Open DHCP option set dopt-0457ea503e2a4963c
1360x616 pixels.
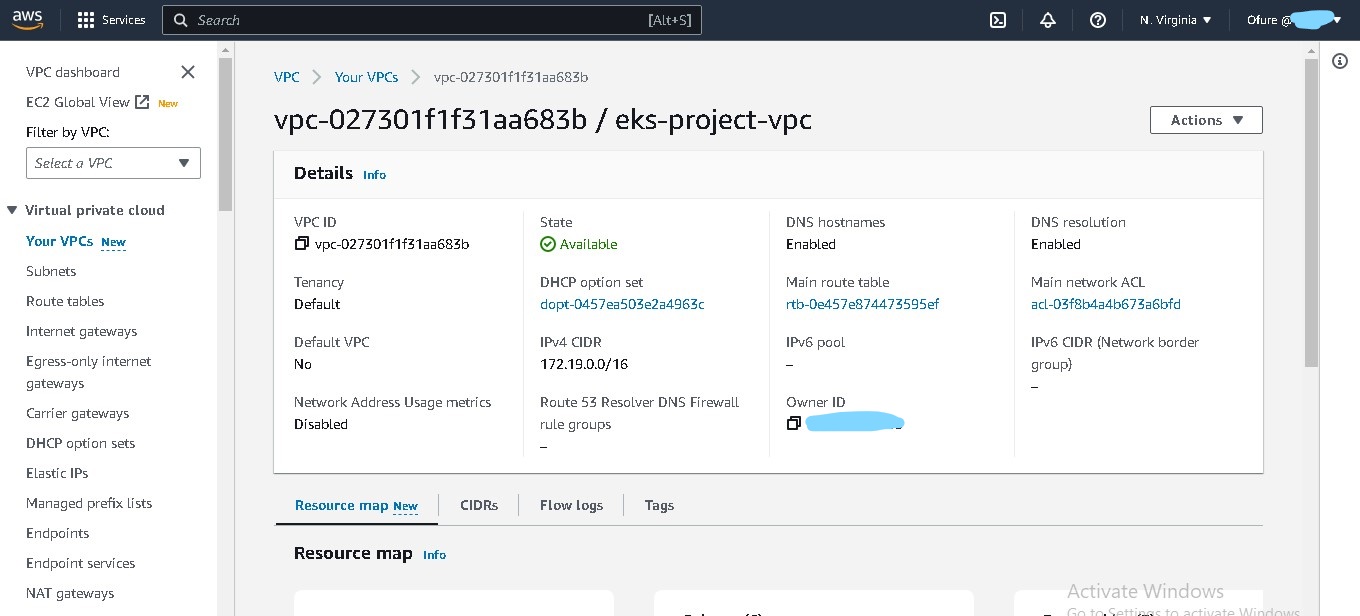[x=622, y=304]
